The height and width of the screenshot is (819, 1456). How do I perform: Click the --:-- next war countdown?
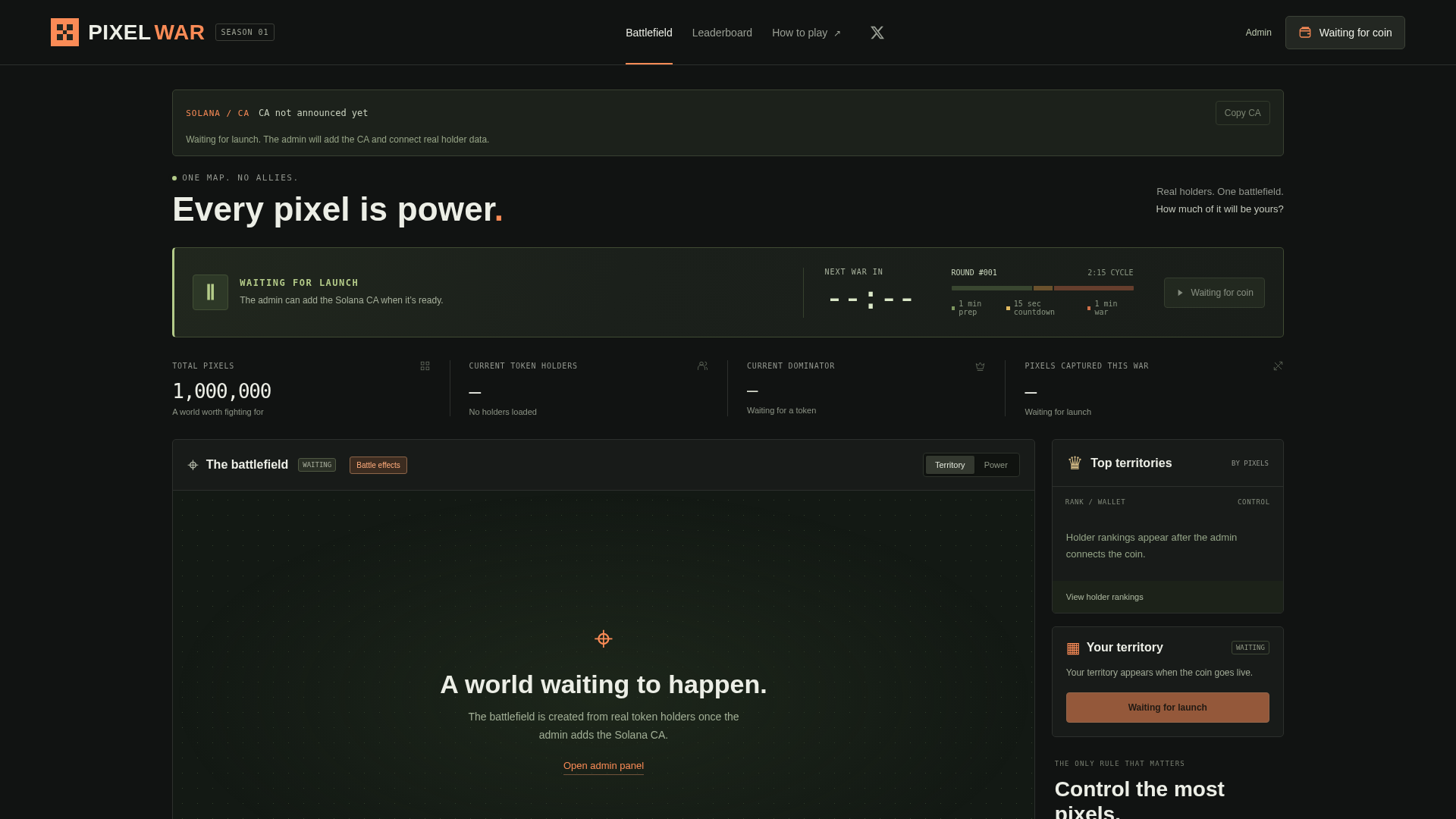(870, 299)
